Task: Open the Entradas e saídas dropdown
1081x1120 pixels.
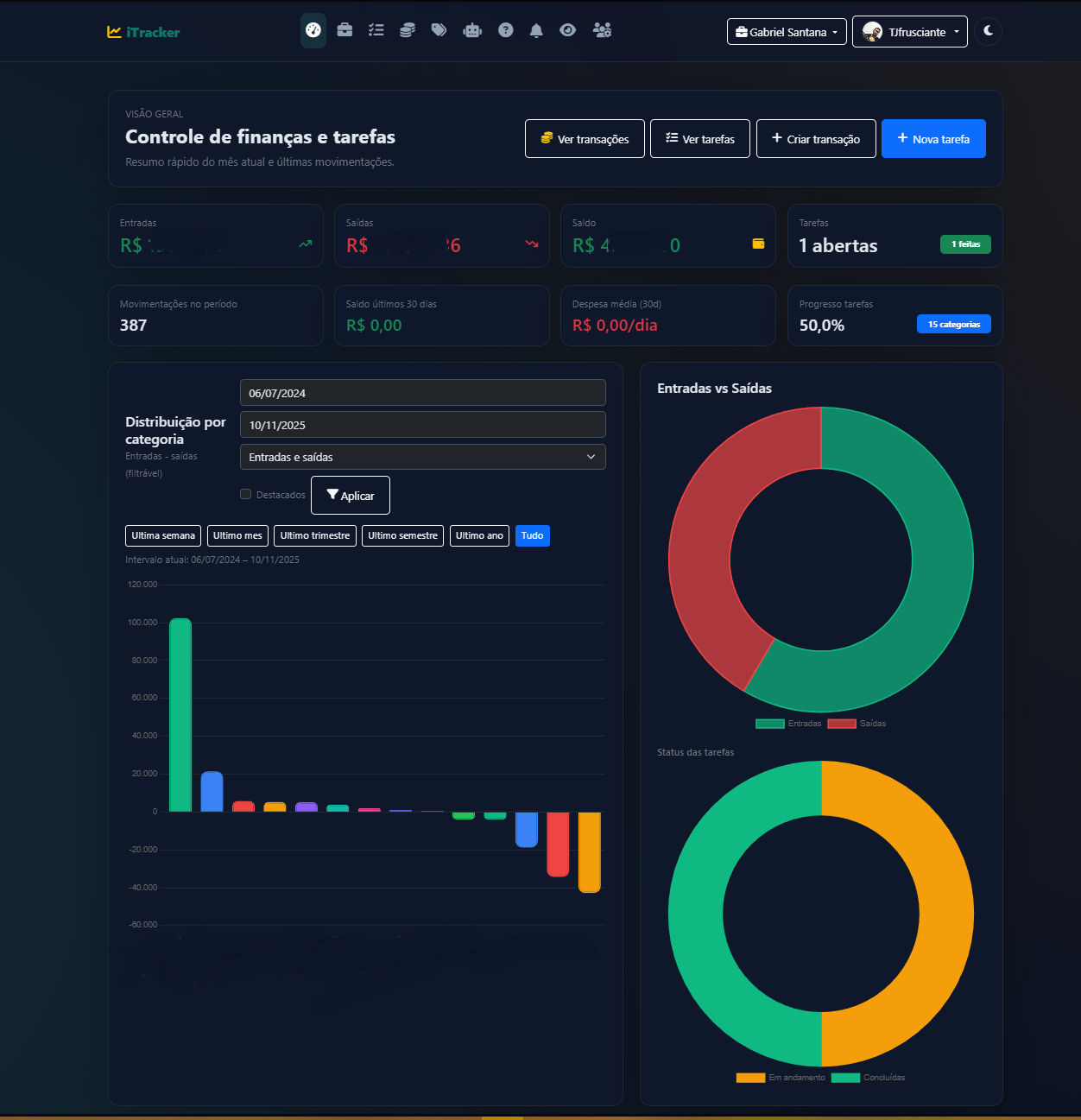Action: [422, 456]
